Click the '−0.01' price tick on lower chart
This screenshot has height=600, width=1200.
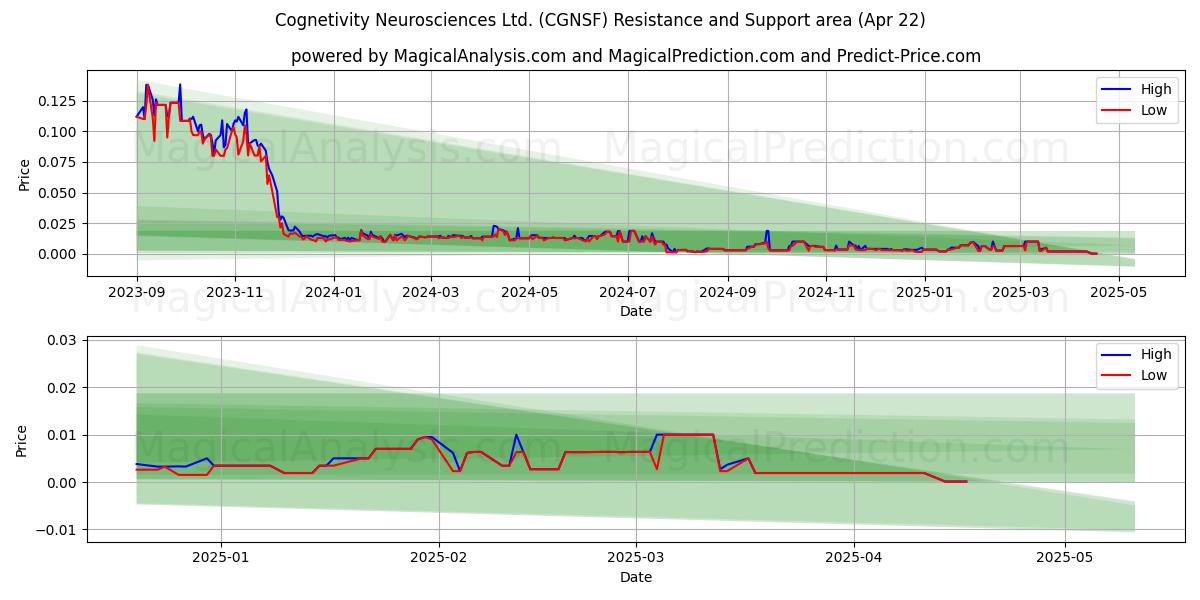point(58,530)
